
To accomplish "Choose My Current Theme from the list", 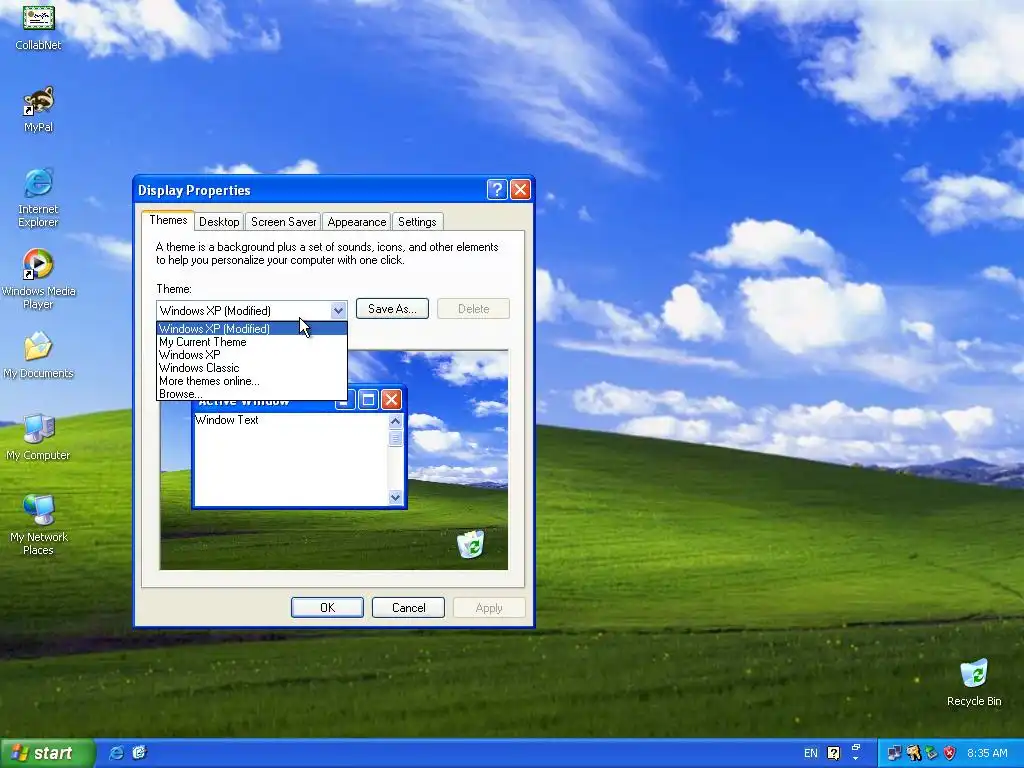I will 251,342.
